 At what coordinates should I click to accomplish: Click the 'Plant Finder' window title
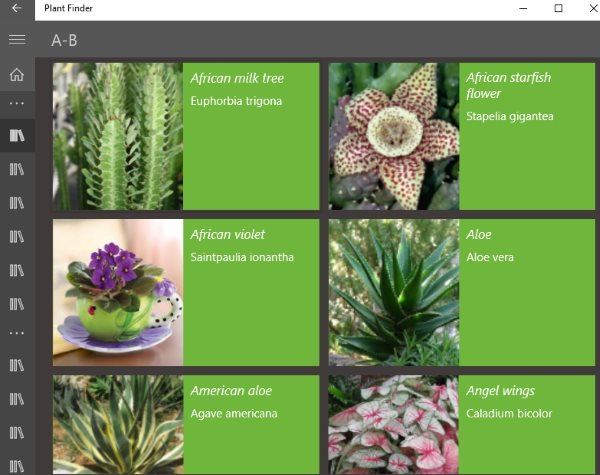tap(68, 8)
